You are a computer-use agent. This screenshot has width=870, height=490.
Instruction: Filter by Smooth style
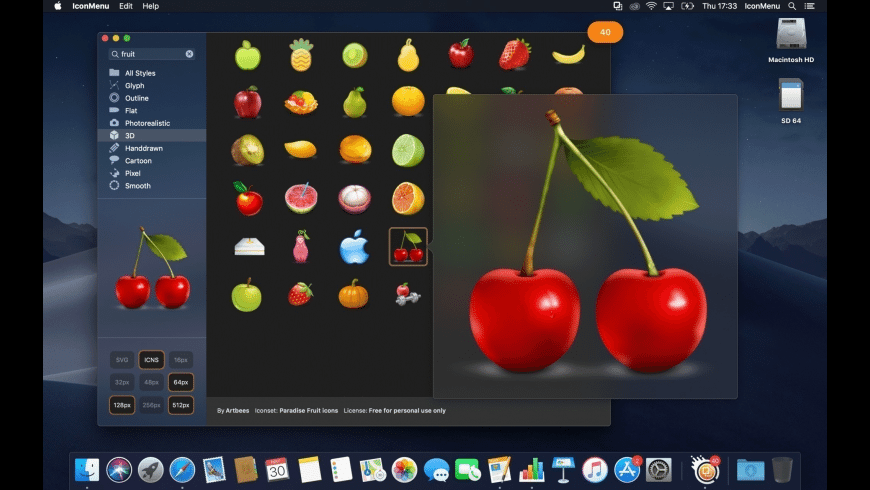[x=152, y=185]
